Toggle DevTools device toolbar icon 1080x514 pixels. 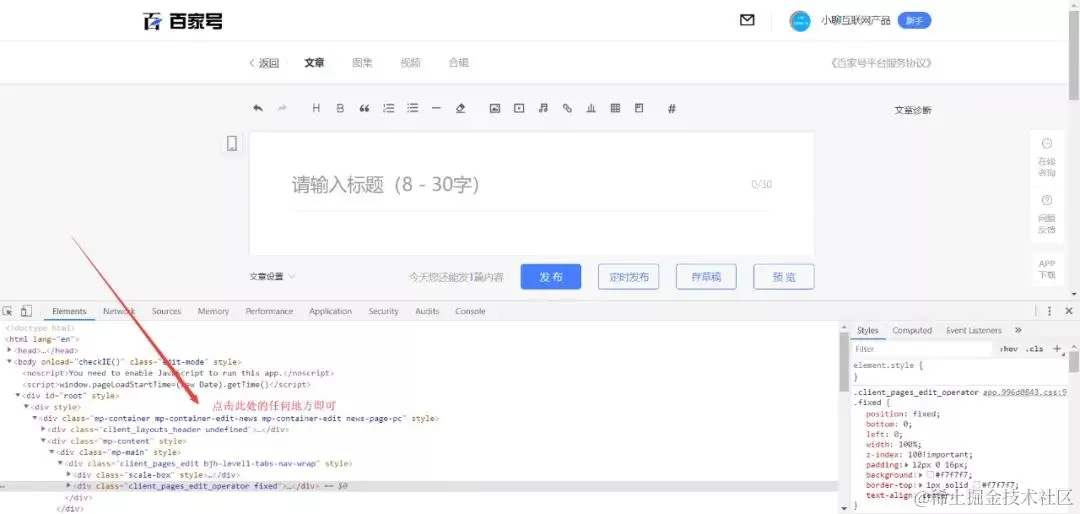tap(26, 311)
